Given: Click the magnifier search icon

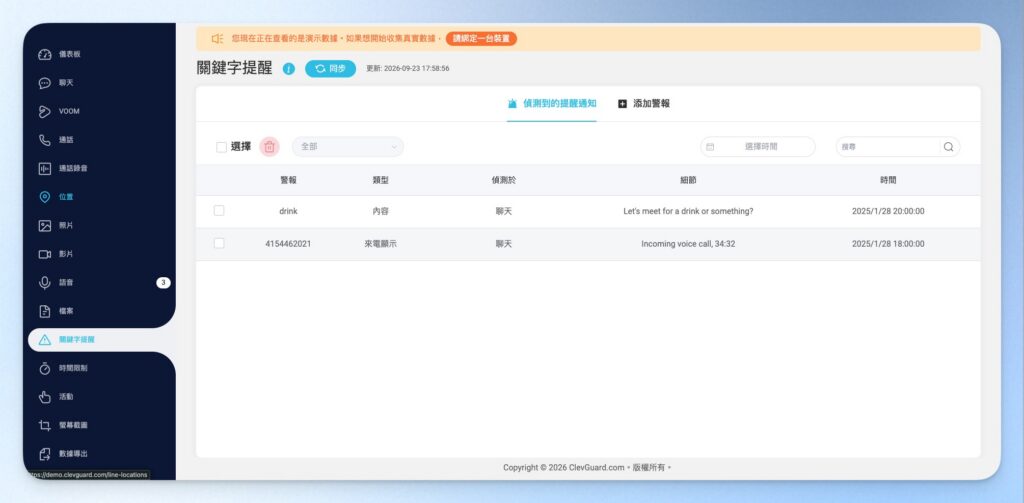Looking at the screenshot, I should tap(948, 147).
